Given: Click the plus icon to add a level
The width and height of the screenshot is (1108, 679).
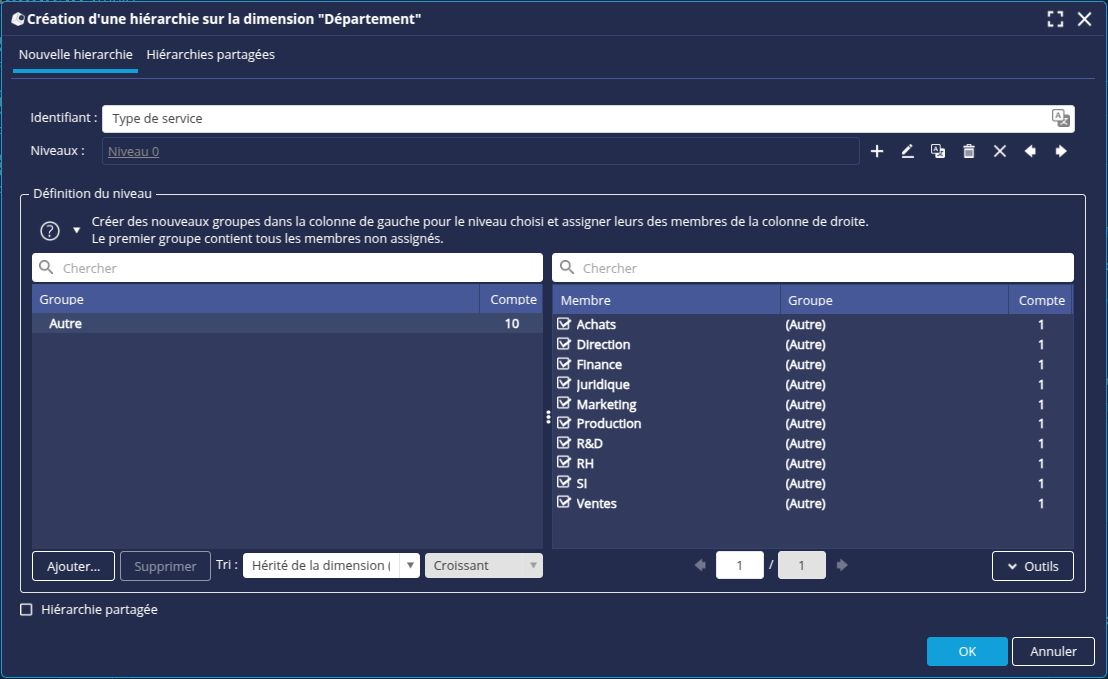Looking at the screenshot, I should 877,151.
